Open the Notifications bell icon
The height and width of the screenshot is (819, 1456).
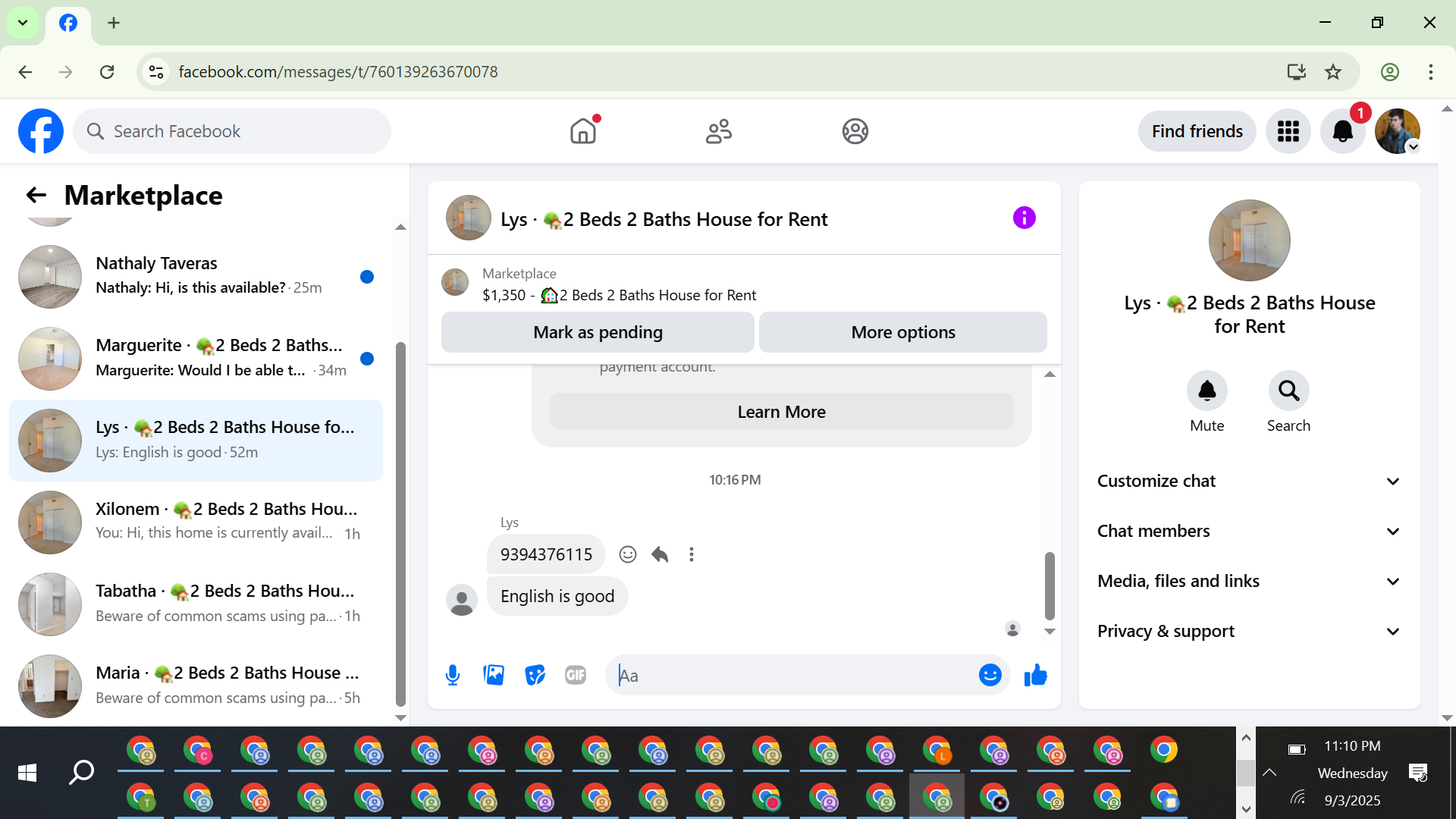(x=1343, y=131)
